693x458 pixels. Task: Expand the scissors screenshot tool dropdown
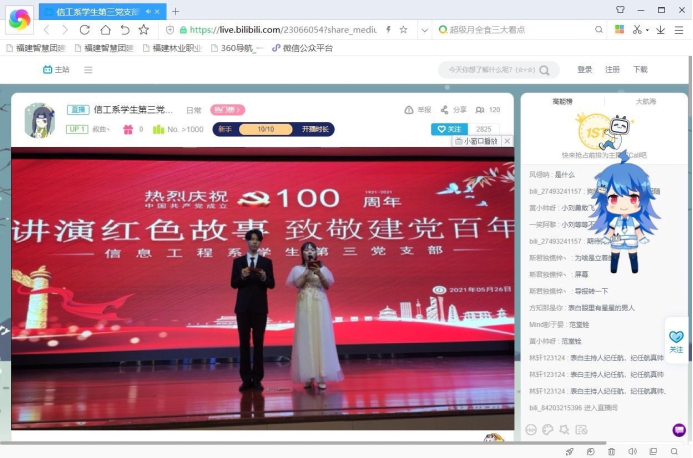[x=646, y=30]
